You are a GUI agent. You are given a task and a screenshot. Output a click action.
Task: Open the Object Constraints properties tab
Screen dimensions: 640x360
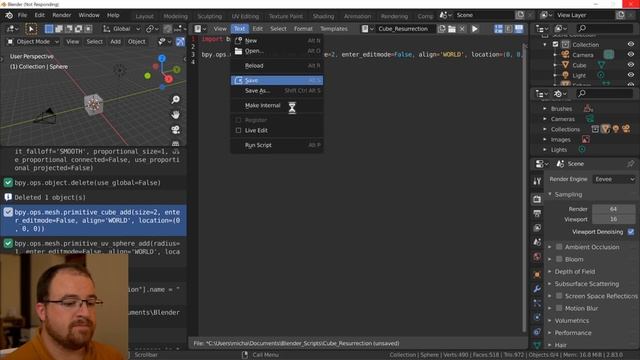coord(537,331)
